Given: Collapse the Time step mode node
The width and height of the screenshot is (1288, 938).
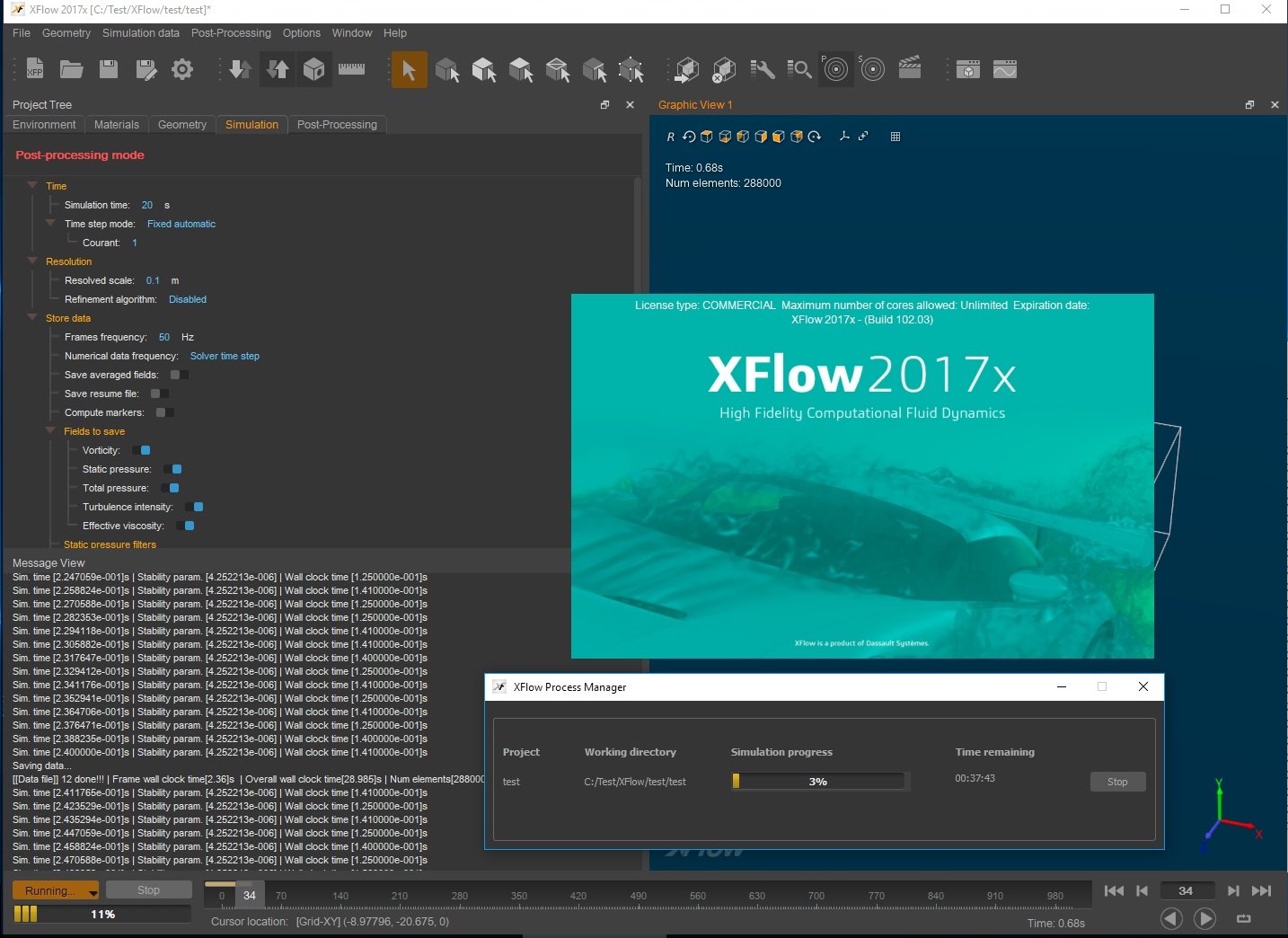Looking at the screenshot, I should coord(50,223).
